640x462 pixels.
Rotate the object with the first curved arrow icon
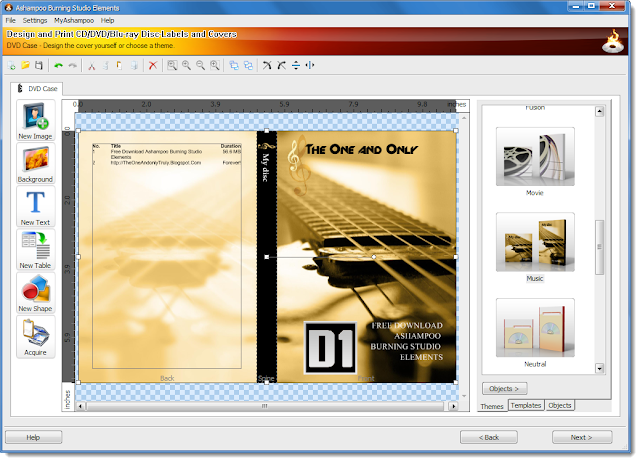[x=267, y=65]
